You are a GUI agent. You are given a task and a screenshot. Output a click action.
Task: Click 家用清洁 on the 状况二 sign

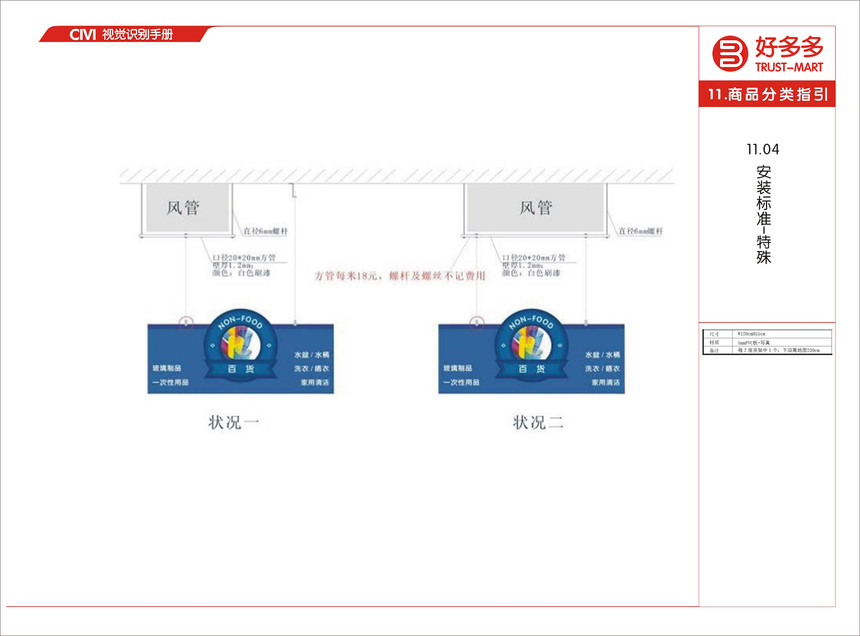click(x=606, y=382)
